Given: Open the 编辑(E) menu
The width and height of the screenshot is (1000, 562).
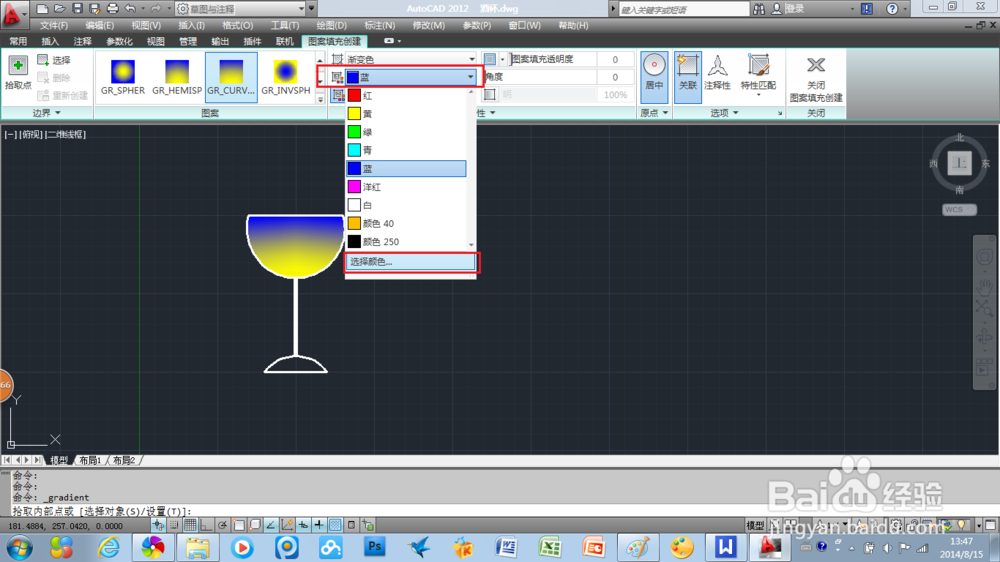Looking at the screenshot, I should pos(99,26).
